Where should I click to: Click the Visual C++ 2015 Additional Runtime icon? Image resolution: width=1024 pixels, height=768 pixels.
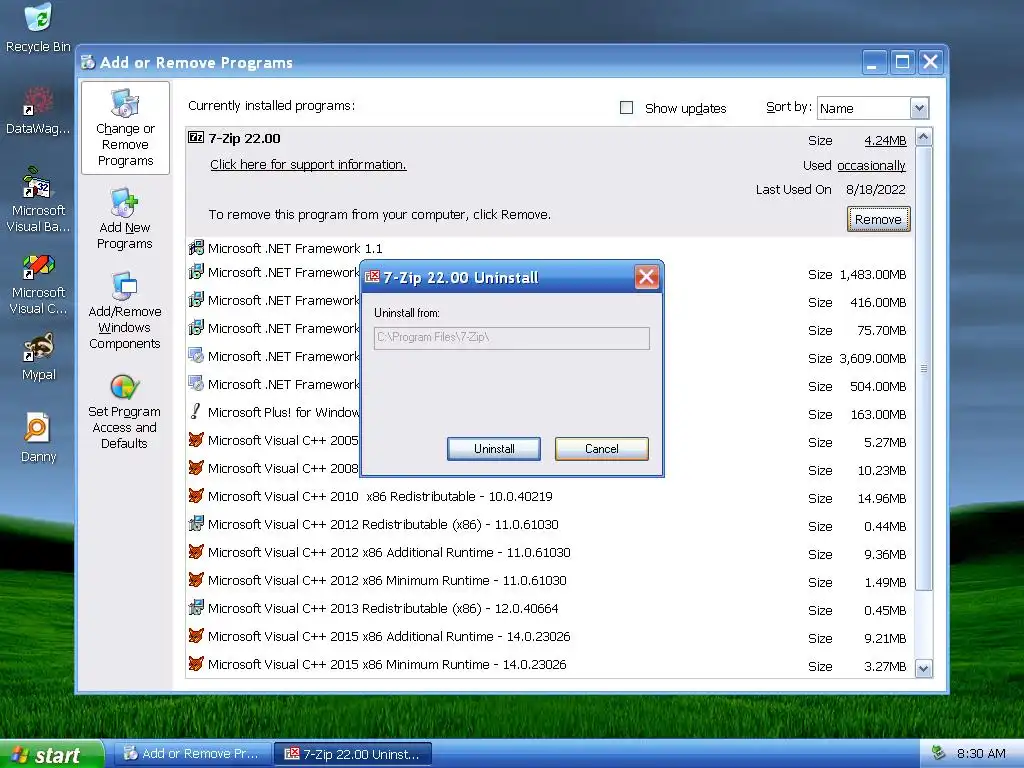point(196,635)
